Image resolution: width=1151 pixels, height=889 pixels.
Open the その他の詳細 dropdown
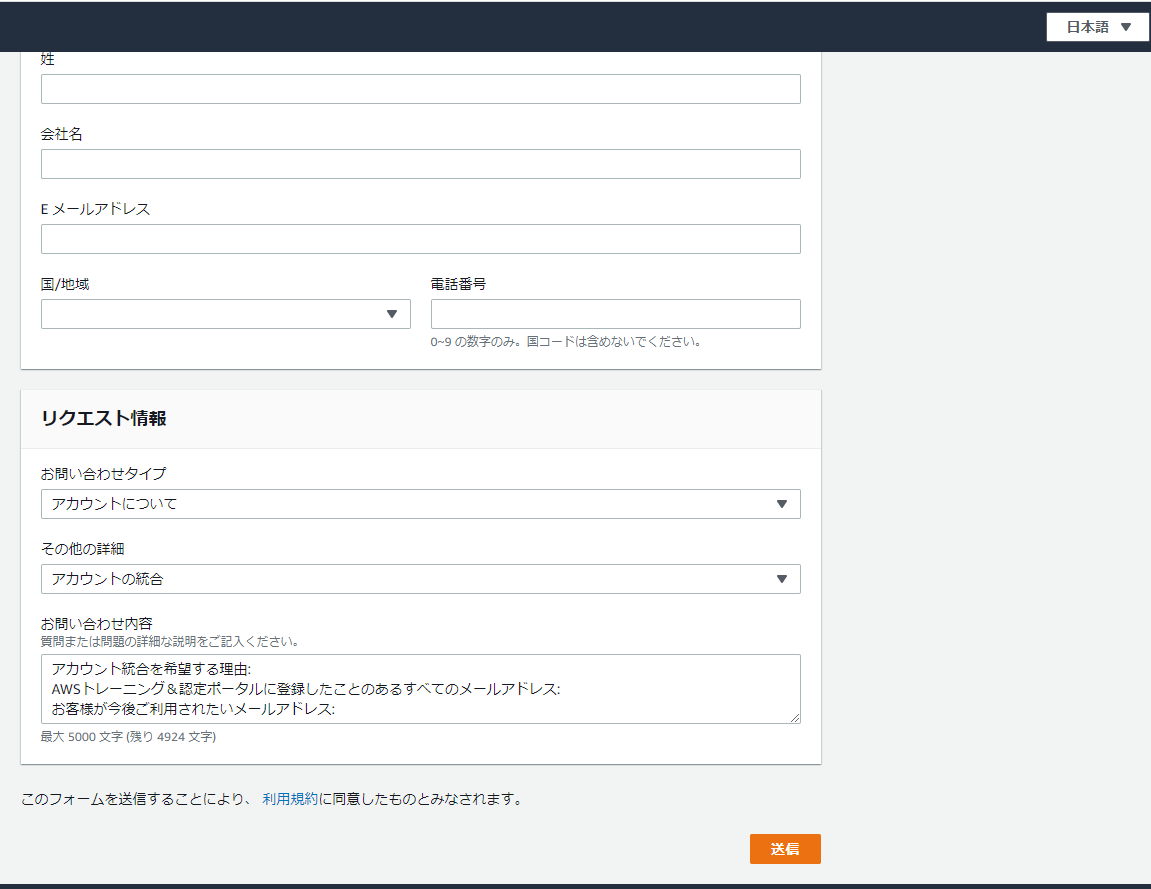click(421, 578)
